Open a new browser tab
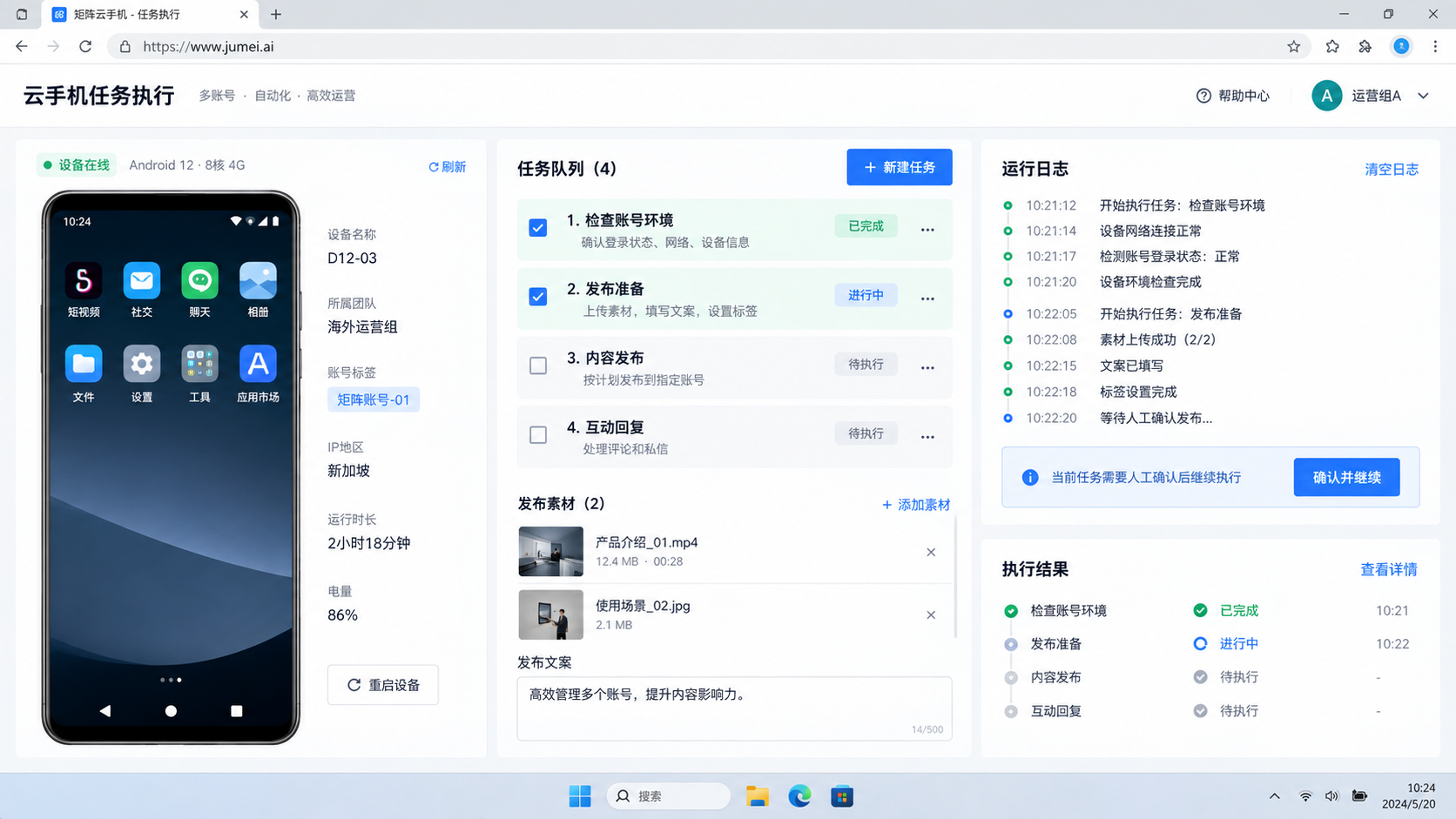 coord(276,15)
